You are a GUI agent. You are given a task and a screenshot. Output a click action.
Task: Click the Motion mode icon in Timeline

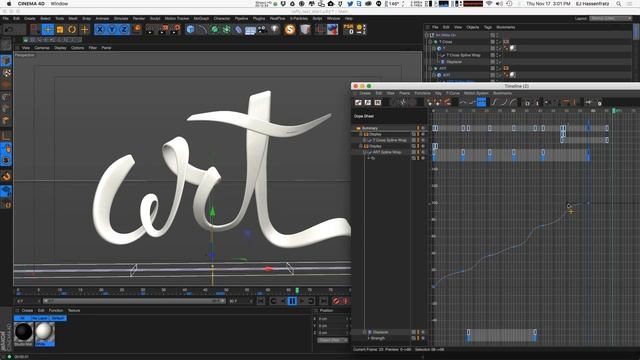click(378, 102)
